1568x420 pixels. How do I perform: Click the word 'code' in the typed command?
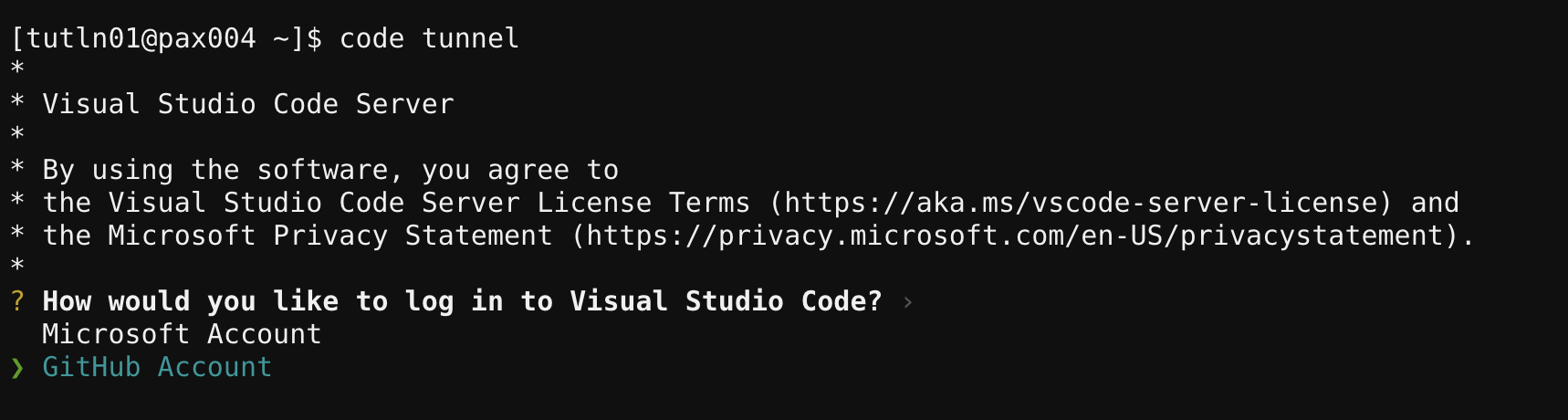pos(371,38)
